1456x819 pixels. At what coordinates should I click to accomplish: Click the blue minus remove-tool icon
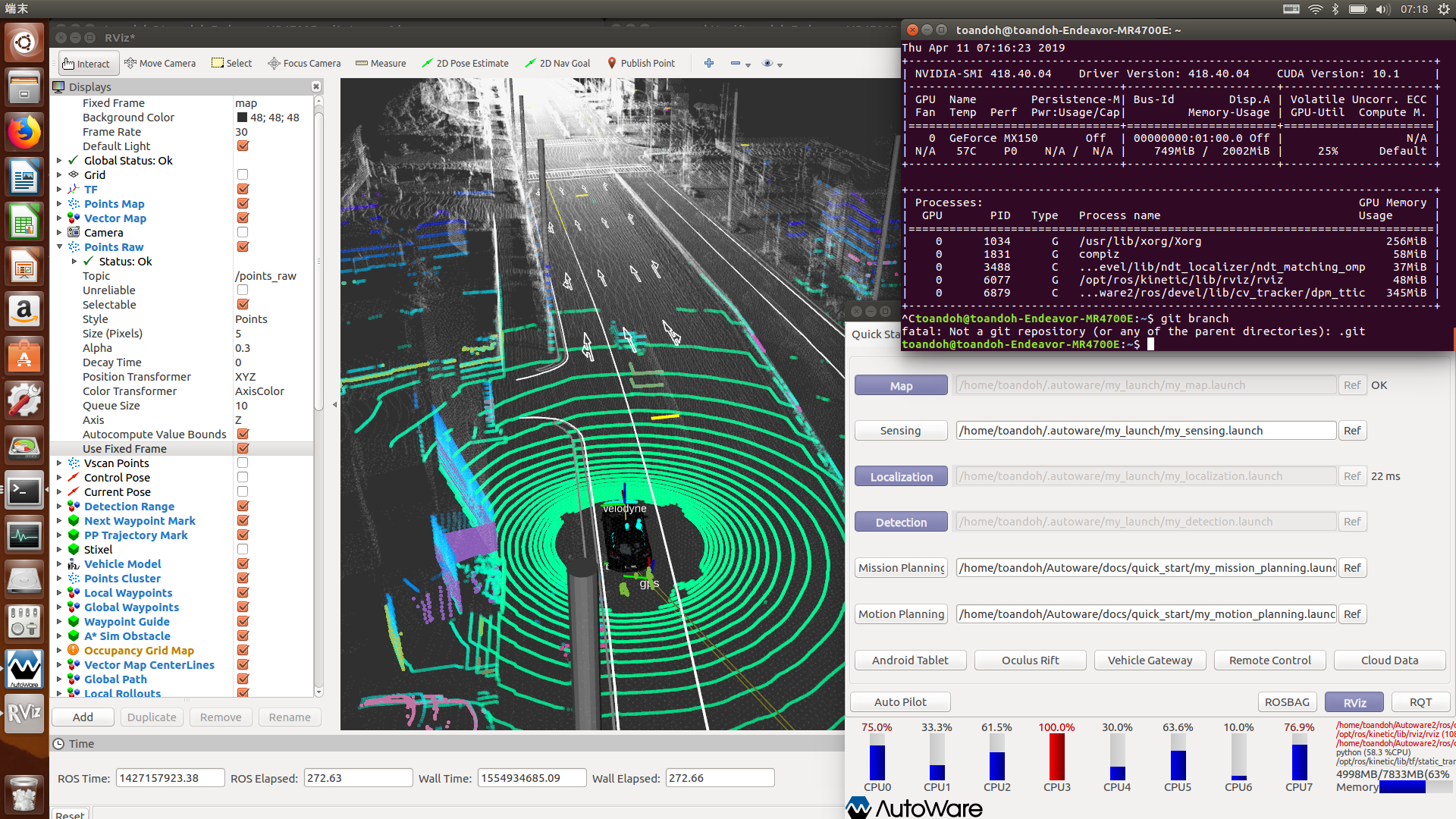pos(735,64)
